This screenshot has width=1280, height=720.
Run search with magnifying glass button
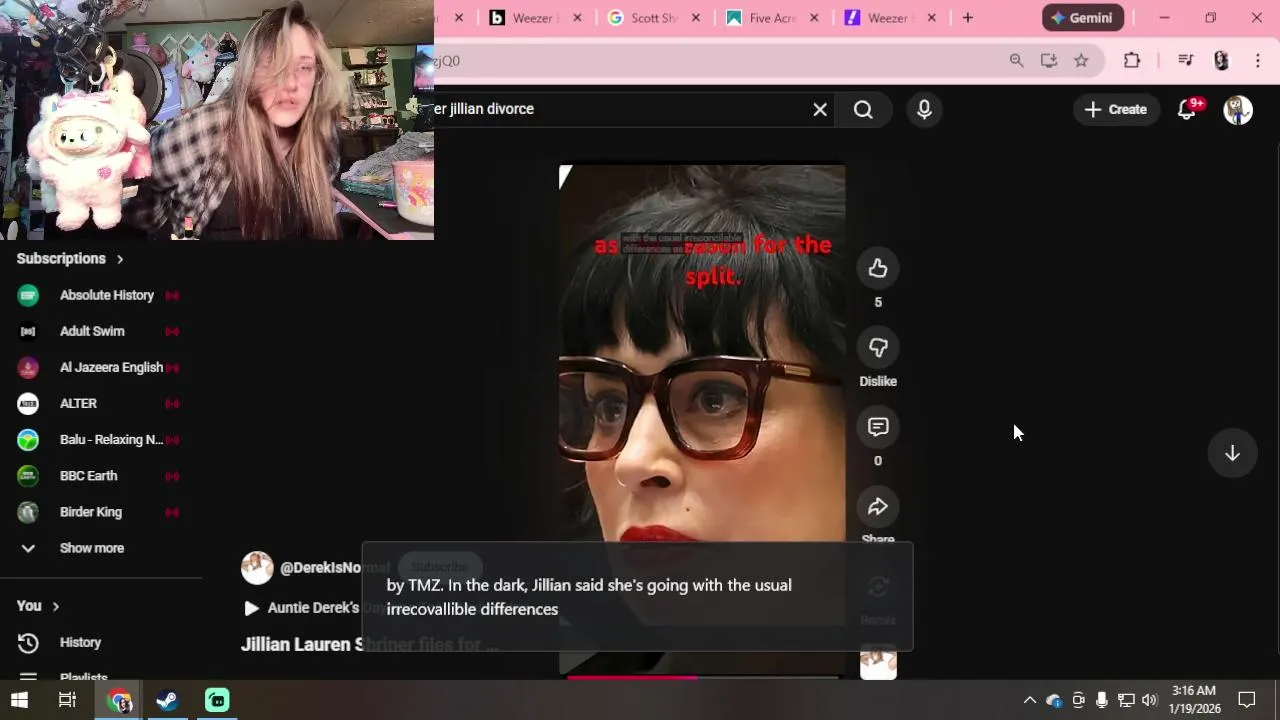(x=864, y=109)
